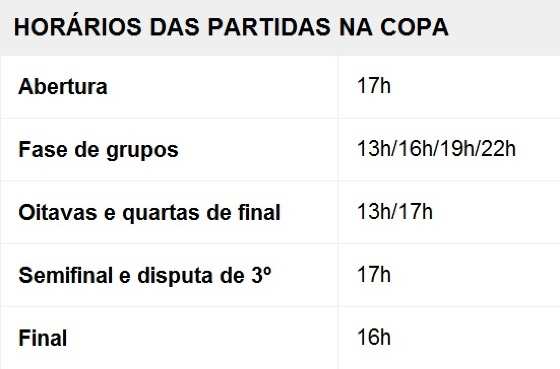The width and height of the screenshot is (560, 369).
Task: Click the 17h time next to Semifinal
Action: (374, 275)
